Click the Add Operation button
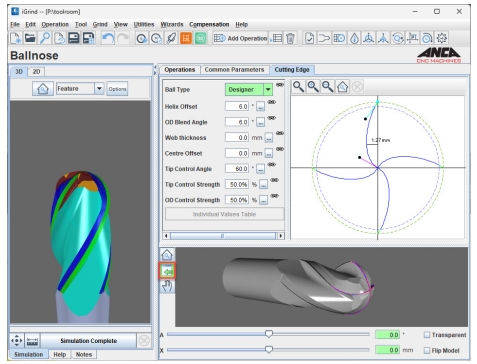477x364 pixels. pyautogui.click(x=240, y=38)
